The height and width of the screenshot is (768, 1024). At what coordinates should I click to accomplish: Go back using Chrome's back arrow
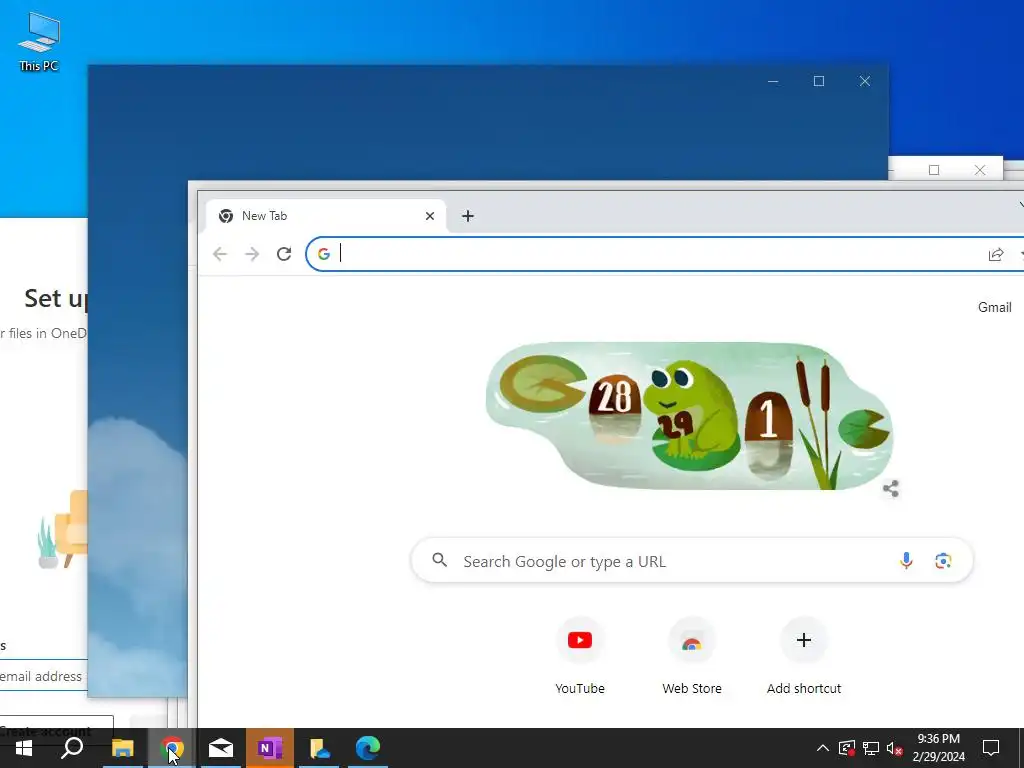pos(220,254)
